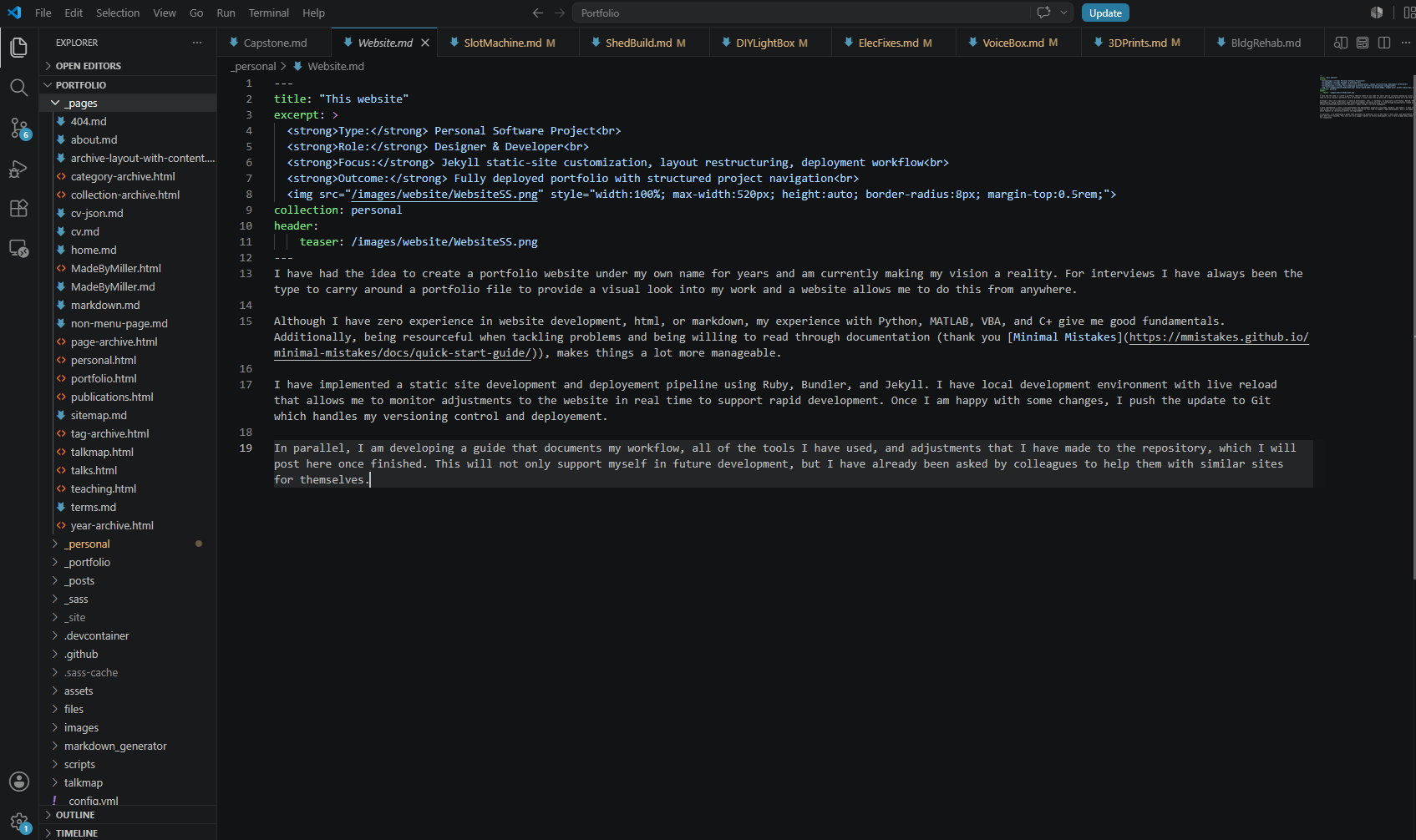The height and width of the screenshot is (840, 1416).
Task: Open cv.md in the explorer
Action: (x=128, y=231)
